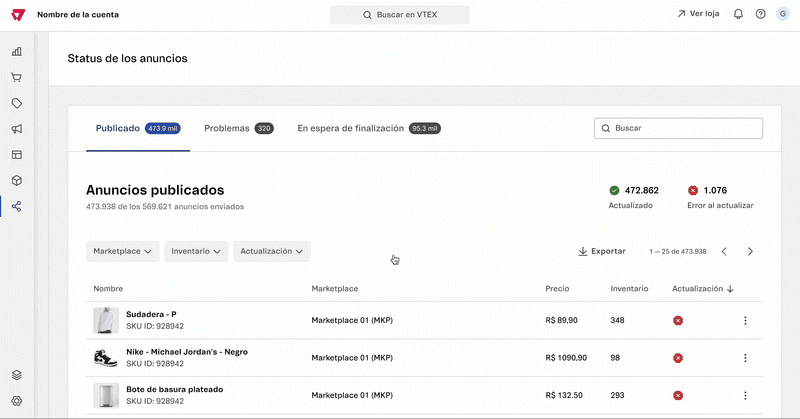Open the Ver loja link

(x=698, y=14)
